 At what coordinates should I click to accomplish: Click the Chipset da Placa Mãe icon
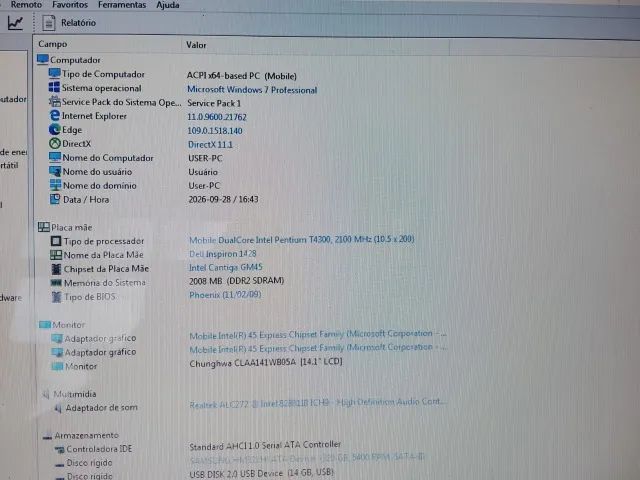click(56, 269)
